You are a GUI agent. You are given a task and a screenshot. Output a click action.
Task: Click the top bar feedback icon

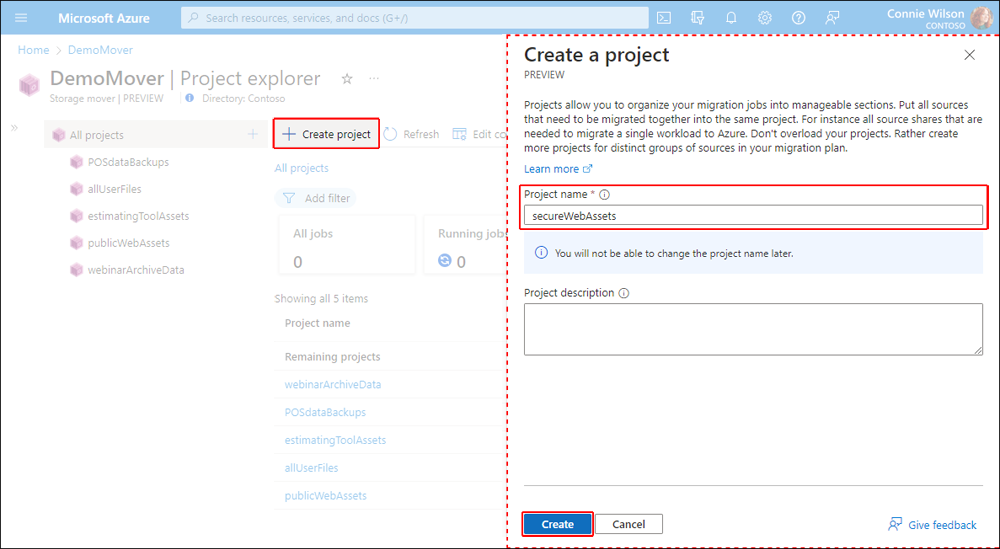click(x=832, y=18)
